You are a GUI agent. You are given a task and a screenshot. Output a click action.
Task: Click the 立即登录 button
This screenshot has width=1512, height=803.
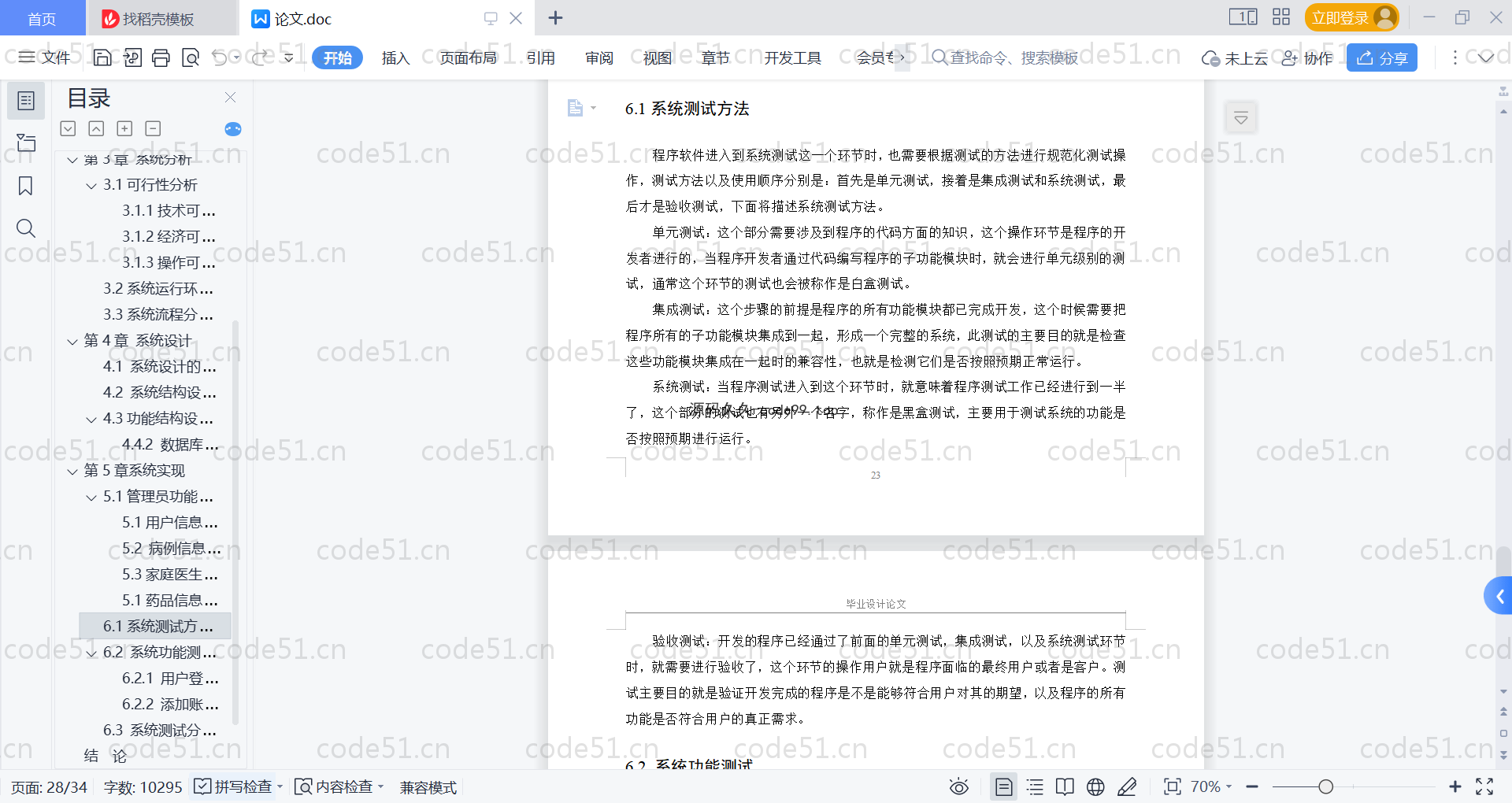[1351, 17]
